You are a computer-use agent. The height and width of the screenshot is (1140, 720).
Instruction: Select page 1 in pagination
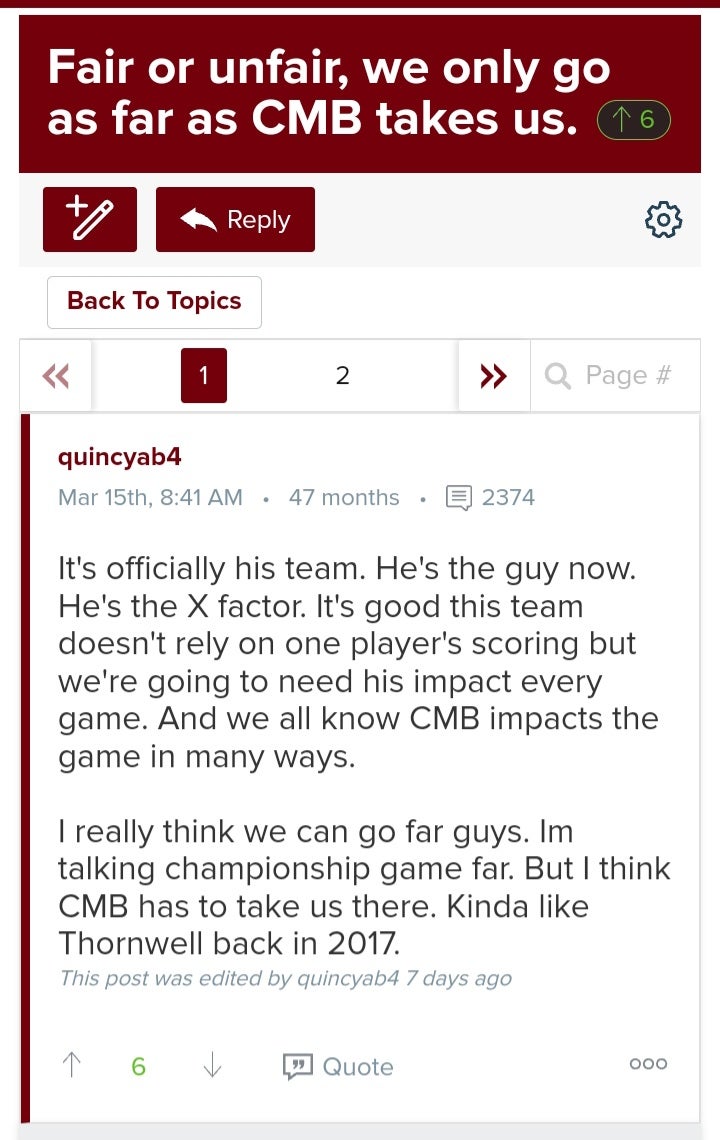(204, 376)
